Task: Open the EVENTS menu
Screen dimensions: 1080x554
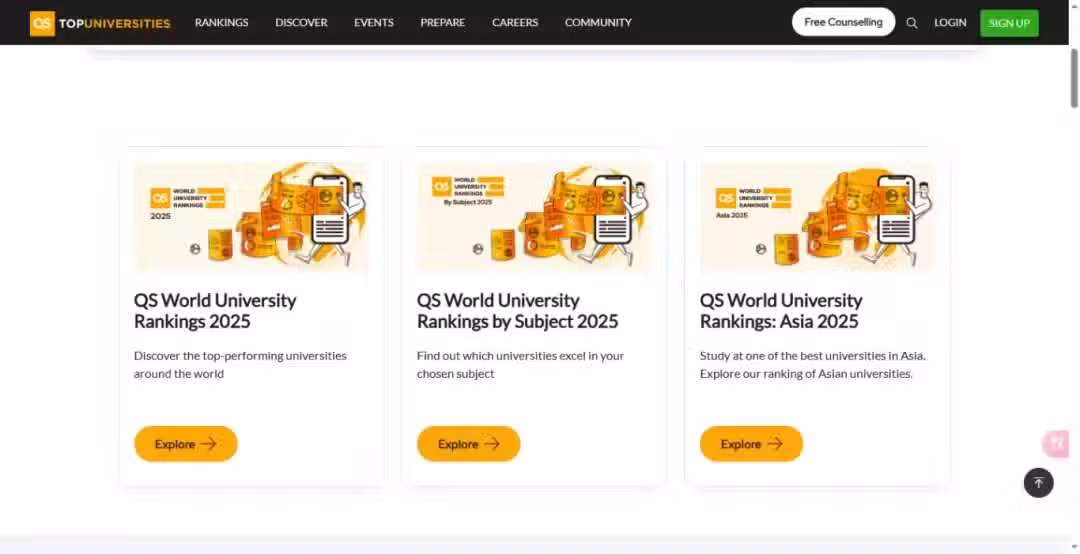Action: 373,23
